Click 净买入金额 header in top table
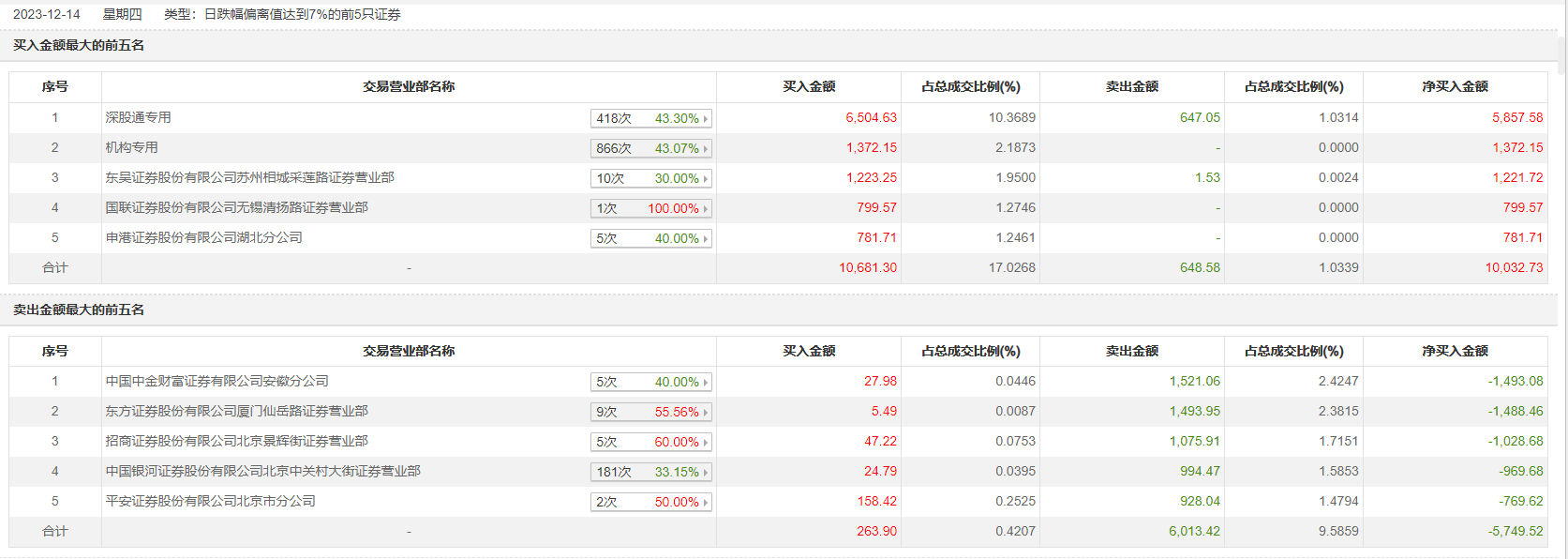1568x559 pixels. click(1455, 86)
